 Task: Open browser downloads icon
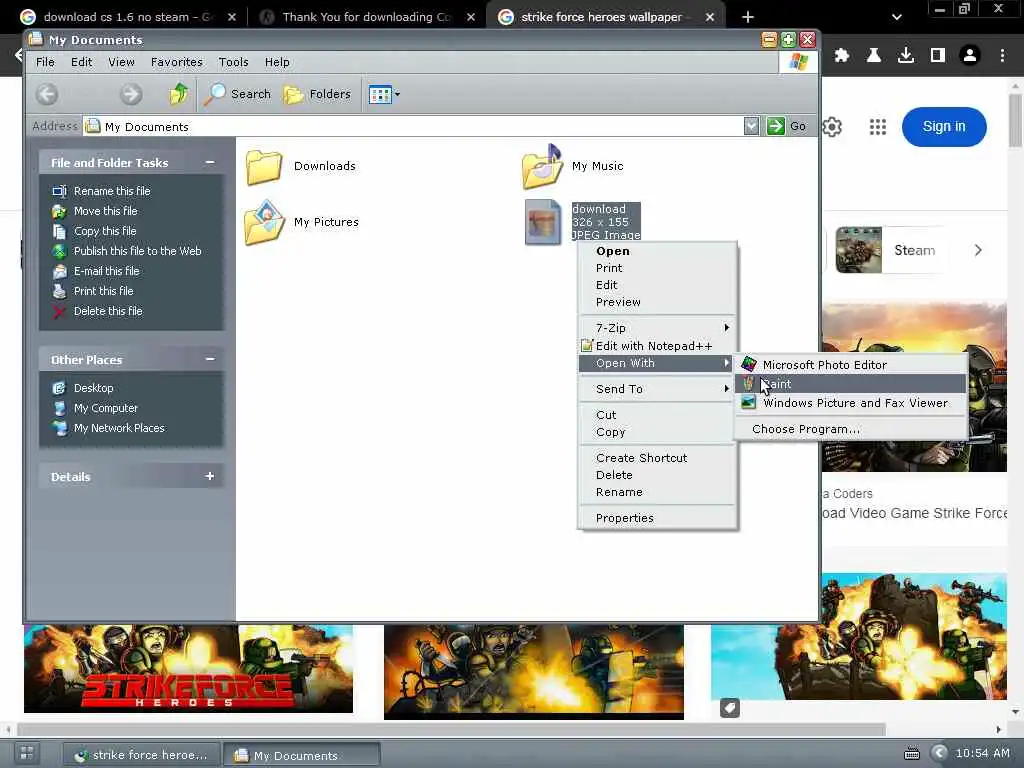[x=906, y=56]
